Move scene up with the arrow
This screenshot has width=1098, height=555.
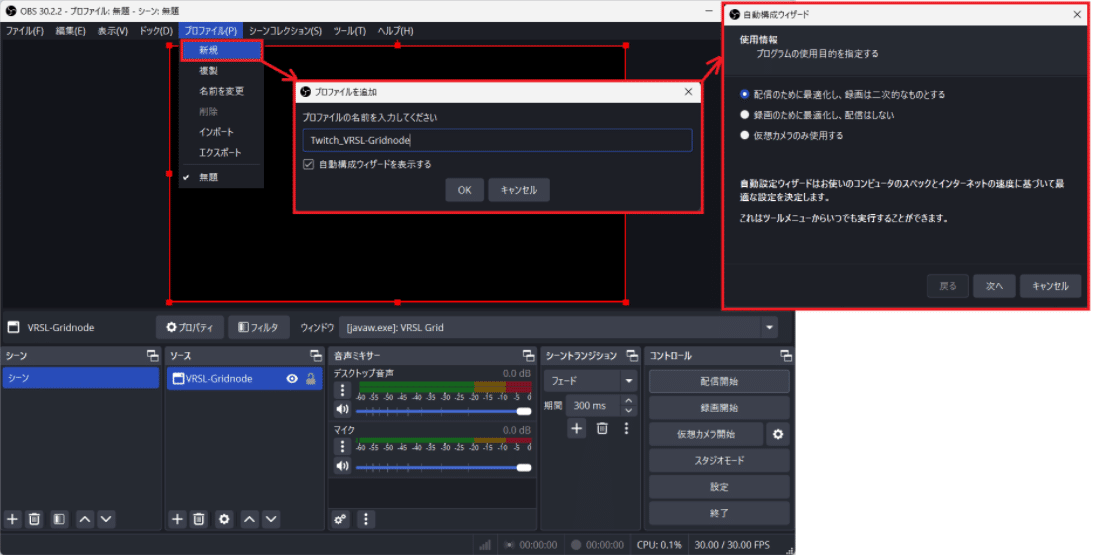click(x=85, y=519)
